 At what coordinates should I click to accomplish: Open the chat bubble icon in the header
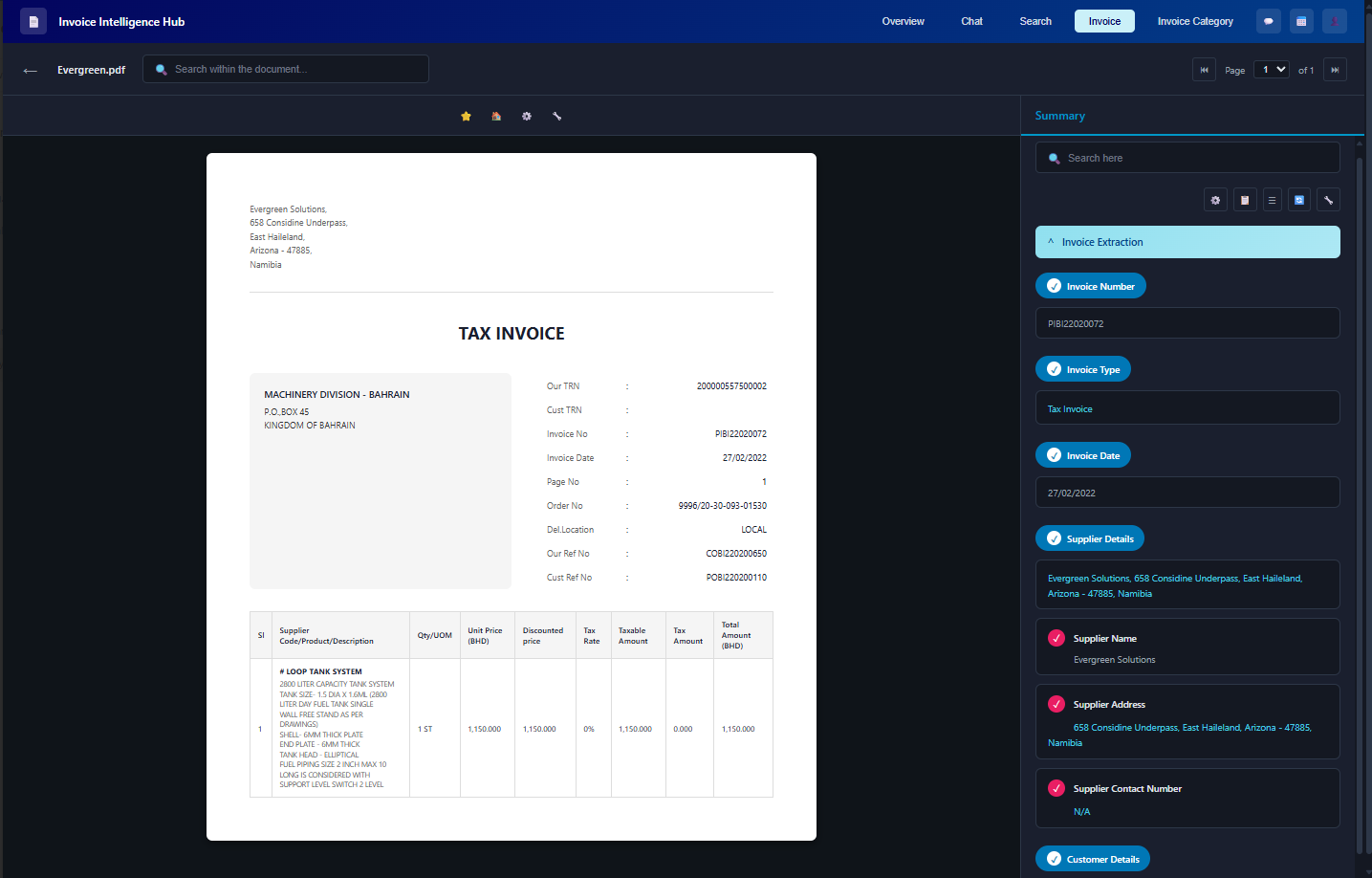click(x=1269, y=20)
